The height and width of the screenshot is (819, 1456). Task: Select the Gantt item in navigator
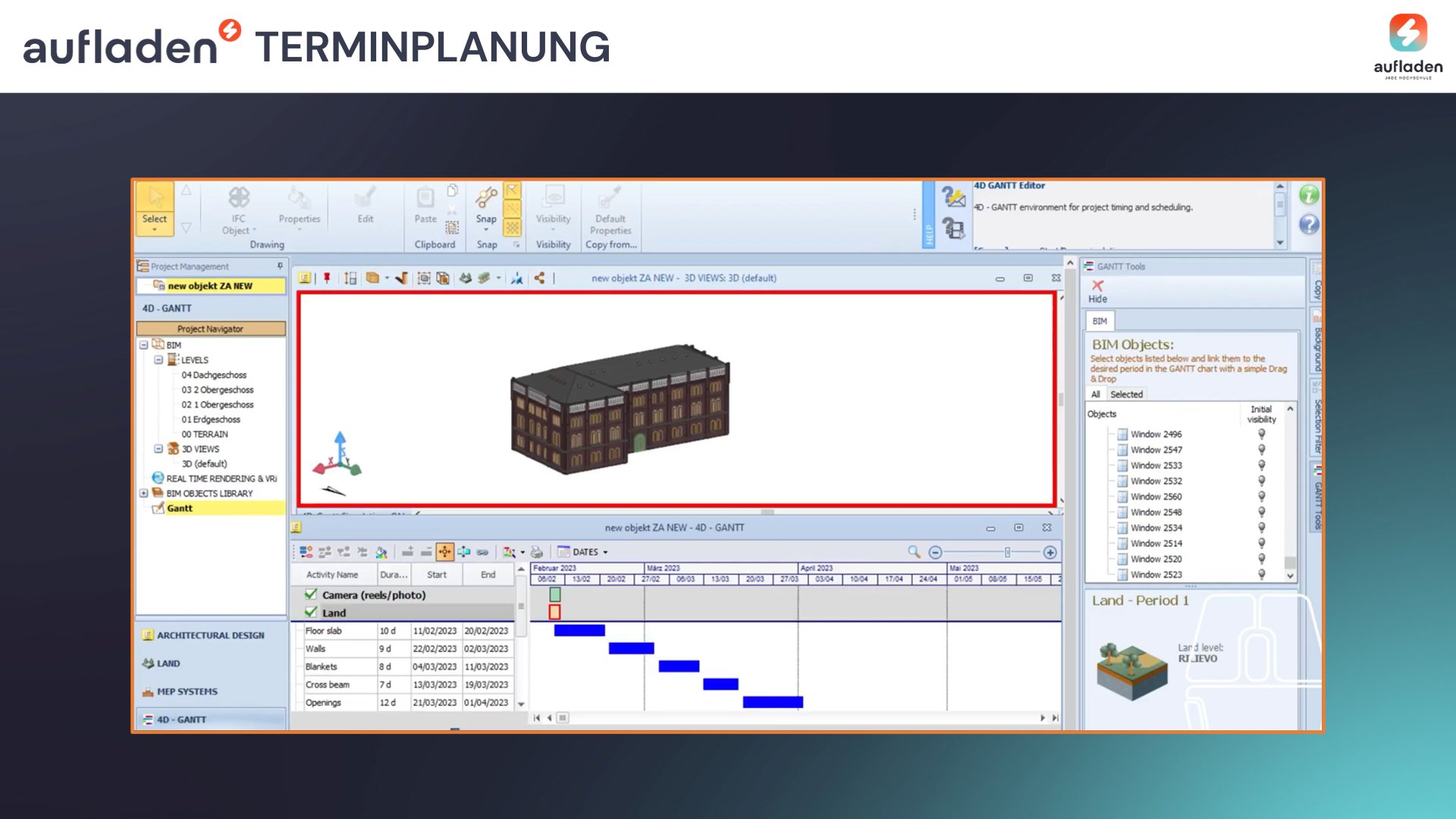180,509
